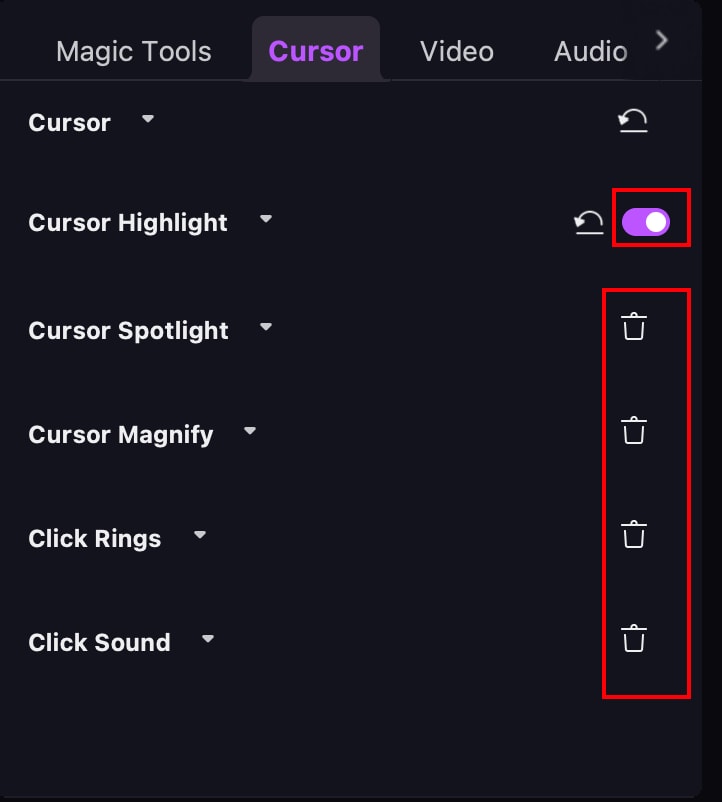722x802 pixels.
Task: Expand the Click Rings section arrow
Action: pos(200,535)
